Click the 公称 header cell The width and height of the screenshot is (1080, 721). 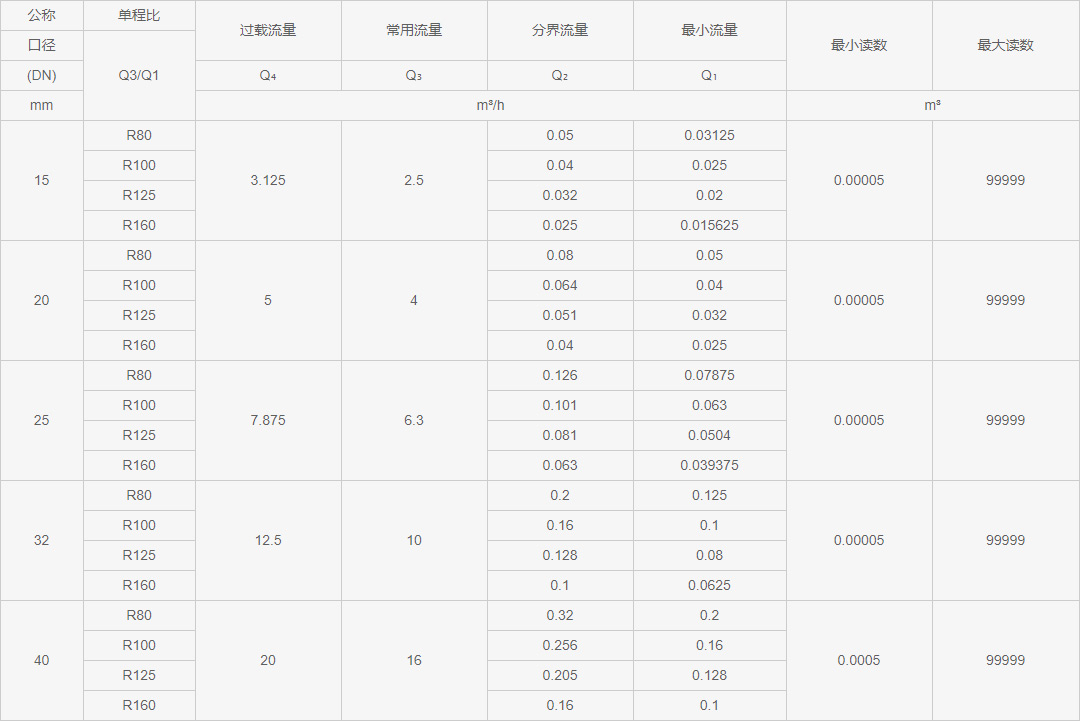pyautogui.click(x=42, y=15)
